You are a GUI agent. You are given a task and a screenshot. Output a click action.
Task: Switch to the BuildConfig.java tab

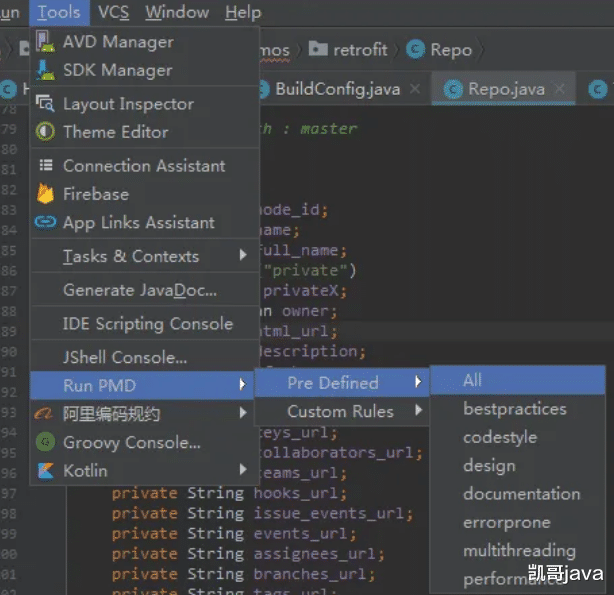342,89
